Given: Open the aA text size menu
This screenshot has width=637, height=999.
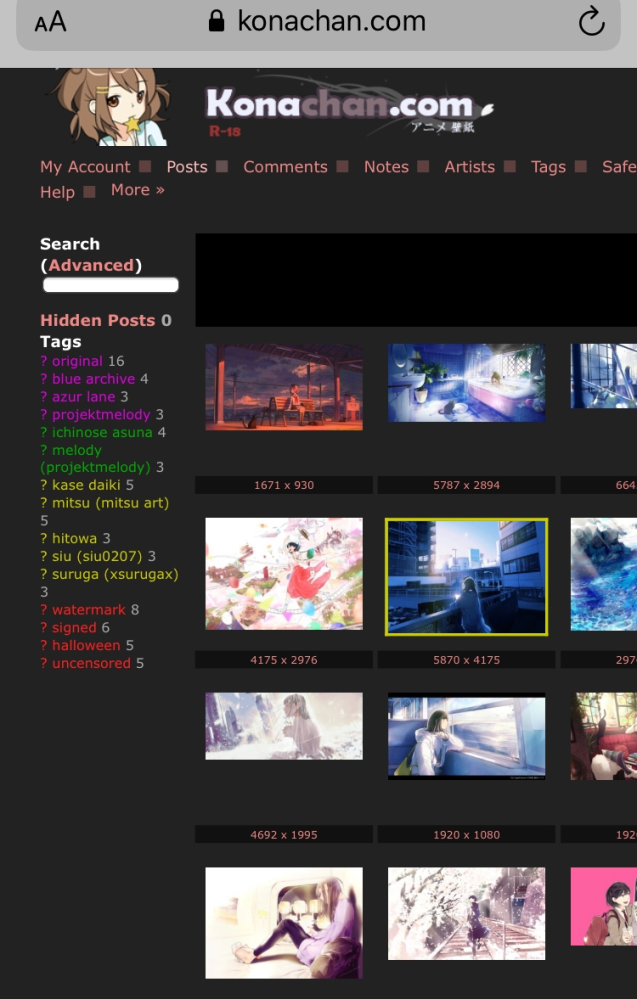Looking at the screenshot, I should [x=50, y=22].
